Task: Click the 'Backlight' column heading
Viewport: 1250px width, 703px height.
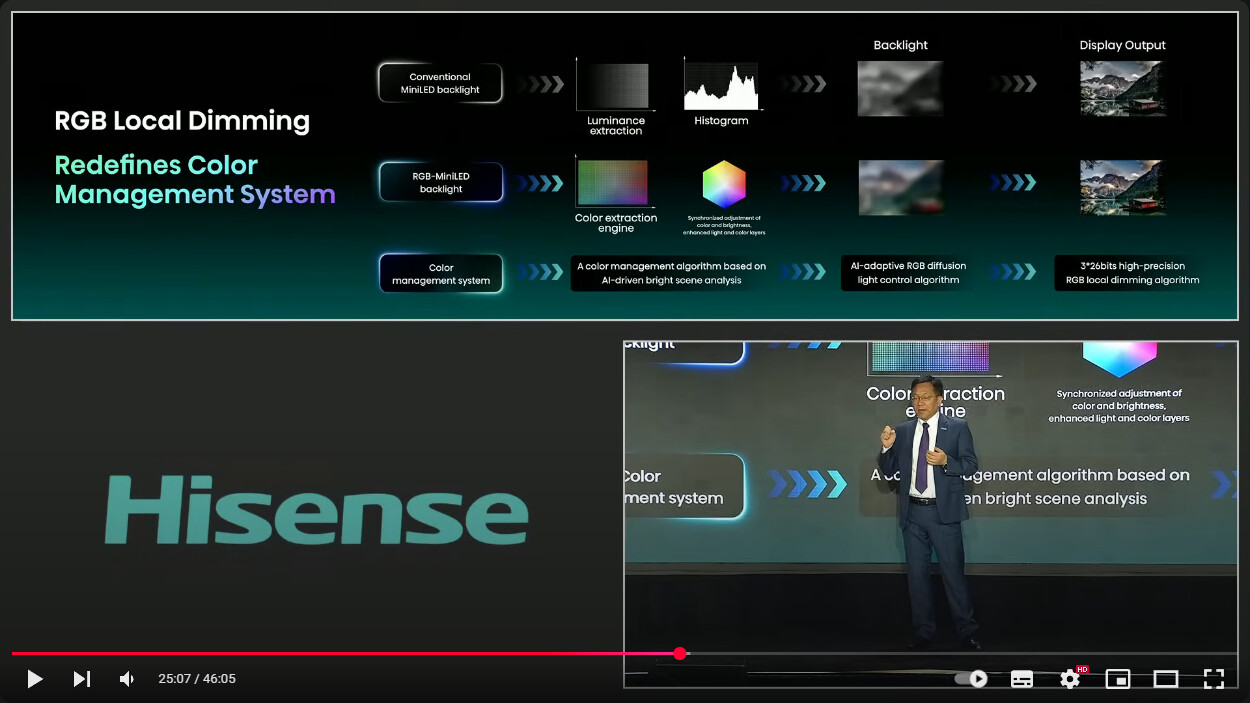Action: coord(900,45)
